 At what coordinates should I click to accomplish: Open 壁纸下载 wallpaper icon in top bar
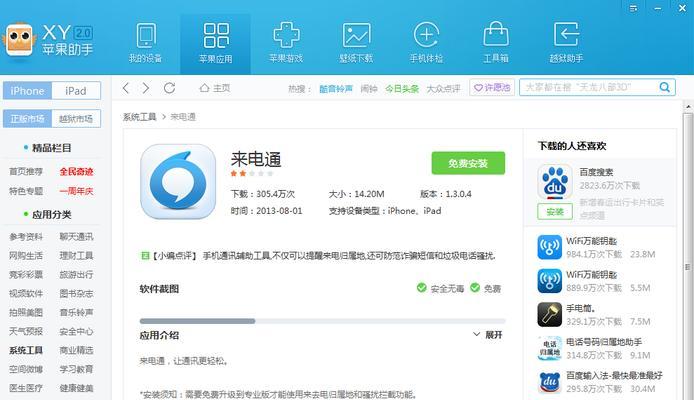pyautogui.click(x=356, y=35)
